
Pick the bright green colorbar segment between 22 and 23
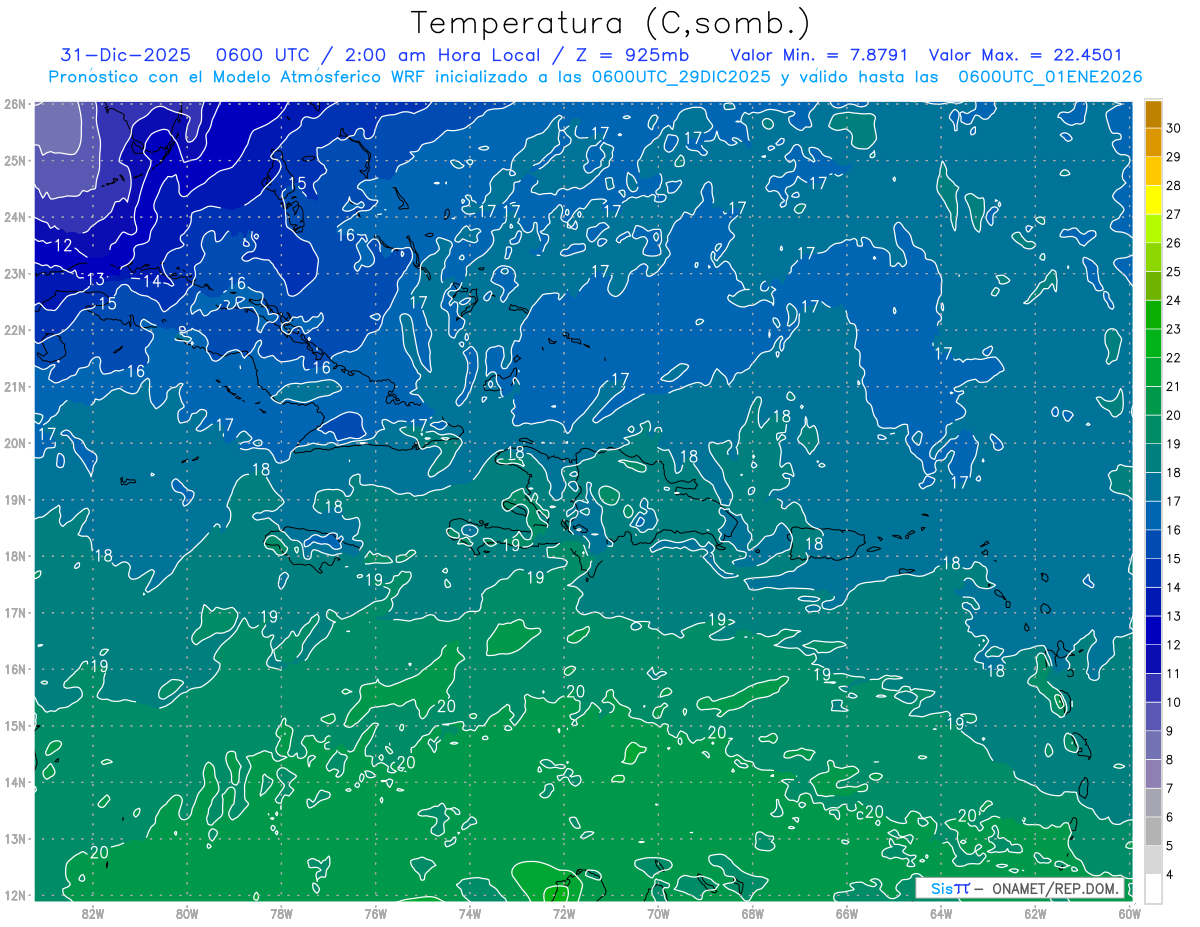(1153, 343)
